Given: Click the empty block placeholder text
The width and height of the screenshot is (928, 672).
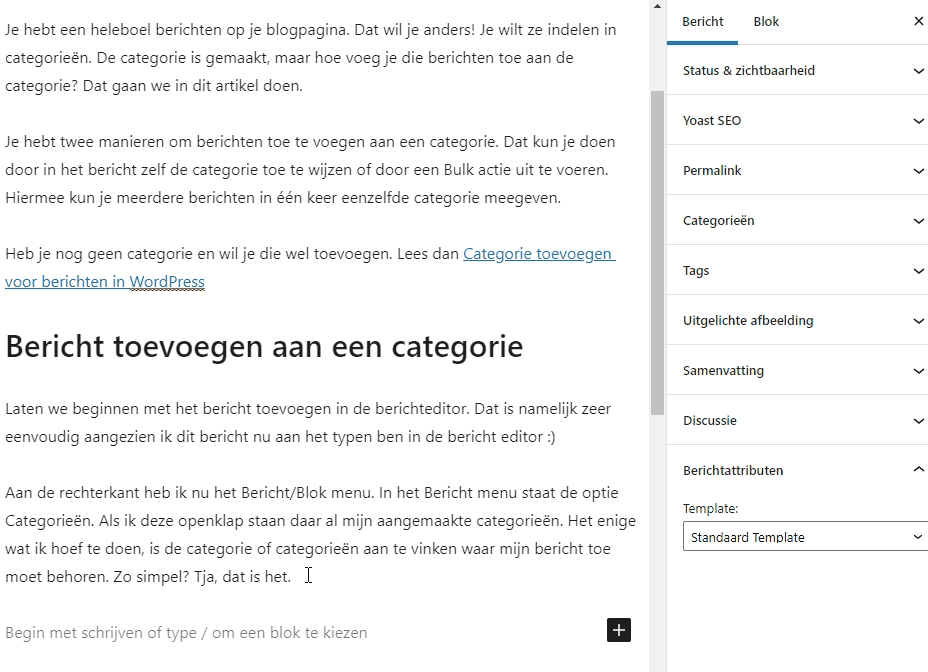Looking at the screenshot, I should click(186, 633).
